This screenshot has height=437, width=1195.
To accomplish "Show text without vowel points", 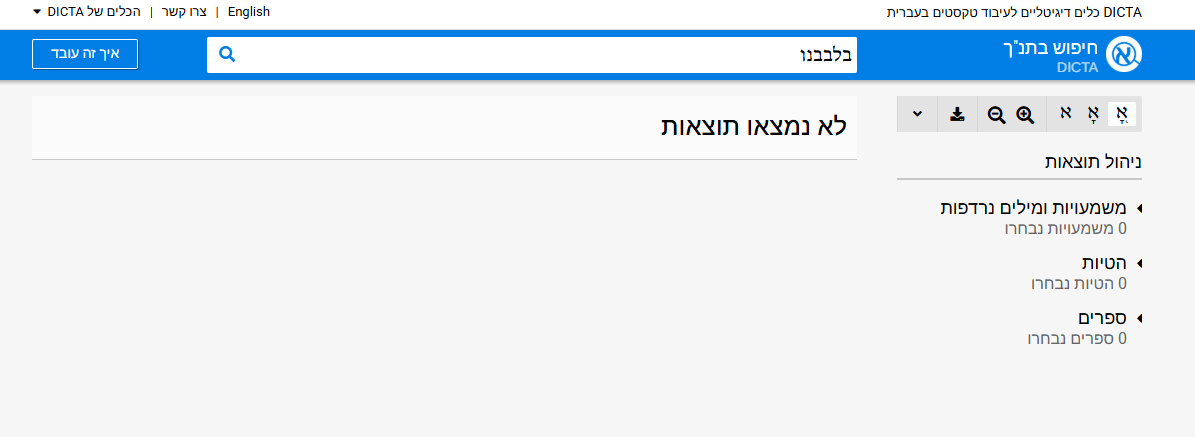I will 1066,114.
